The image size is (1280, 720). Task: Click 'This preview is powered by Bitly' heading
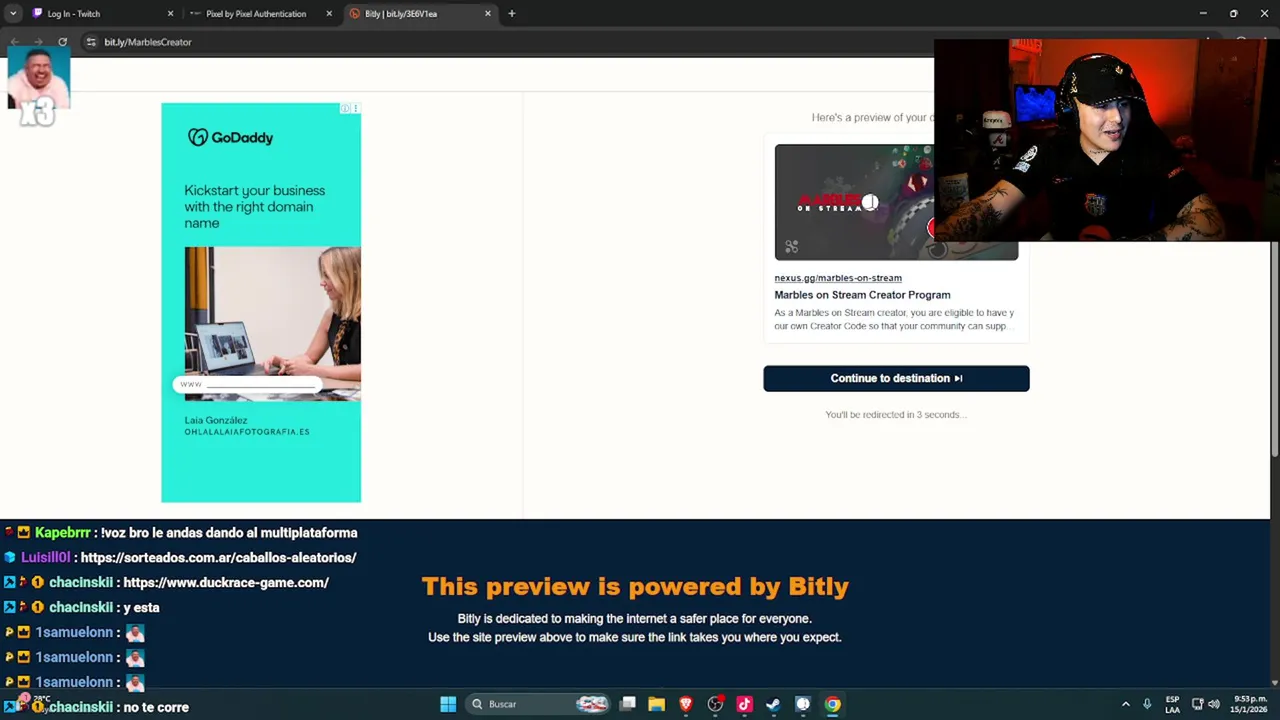click(x=635, y=586)
